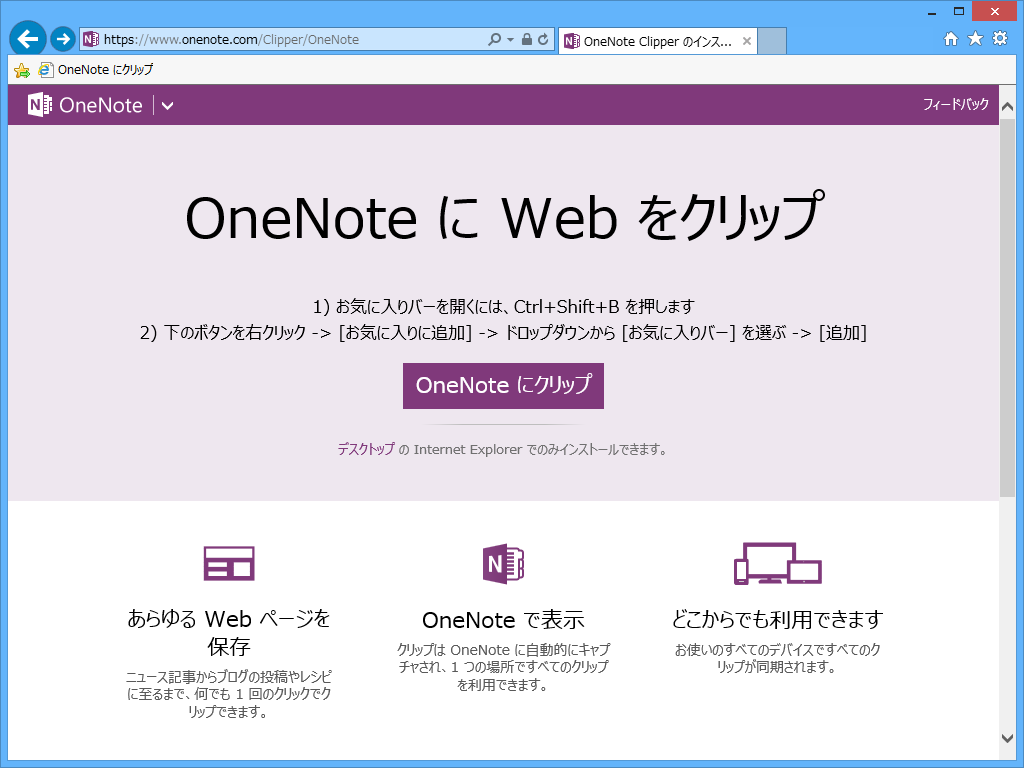
Task: Click the multiple devices feature icon
Action: pos(777,563)
